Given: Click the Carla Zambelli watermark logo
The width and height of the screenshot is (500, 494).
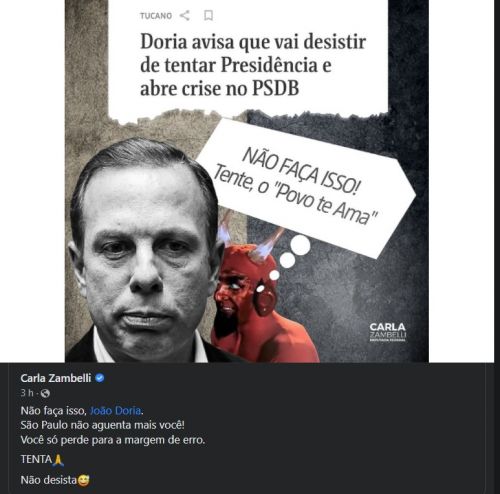Looking at the screenshot, I should [x=388, y=332].
